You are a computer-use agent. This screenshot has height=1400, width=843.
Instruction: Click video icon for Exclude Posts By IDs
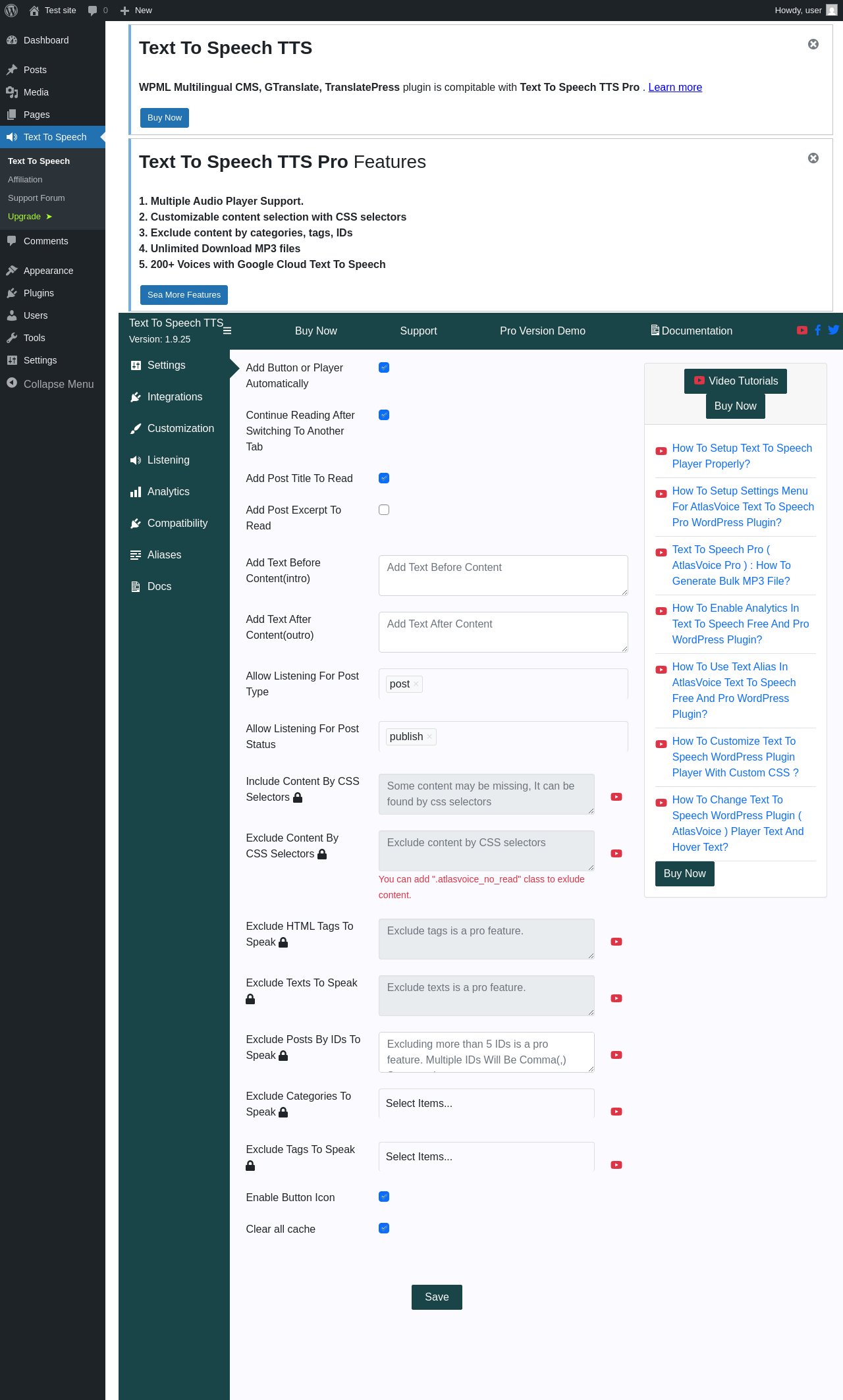tap(616, 1055)
